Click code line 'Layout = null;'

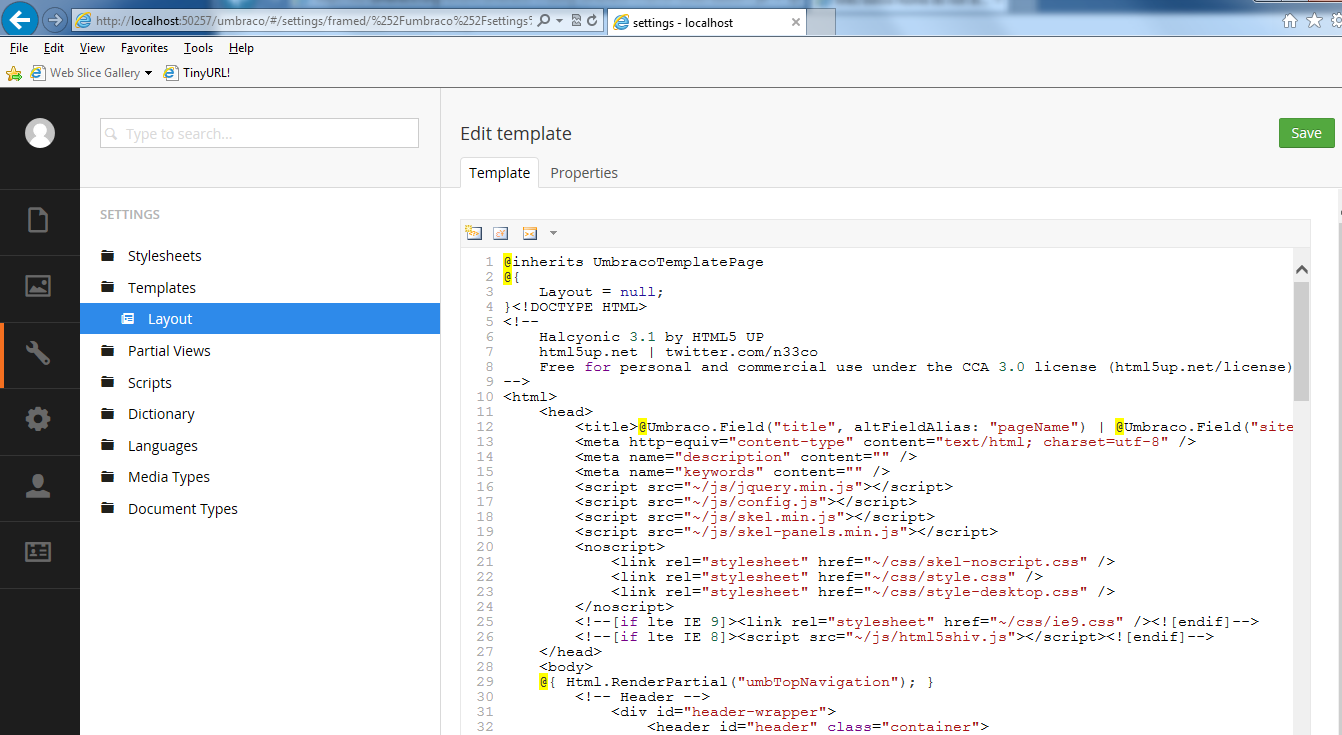(601, 292)
